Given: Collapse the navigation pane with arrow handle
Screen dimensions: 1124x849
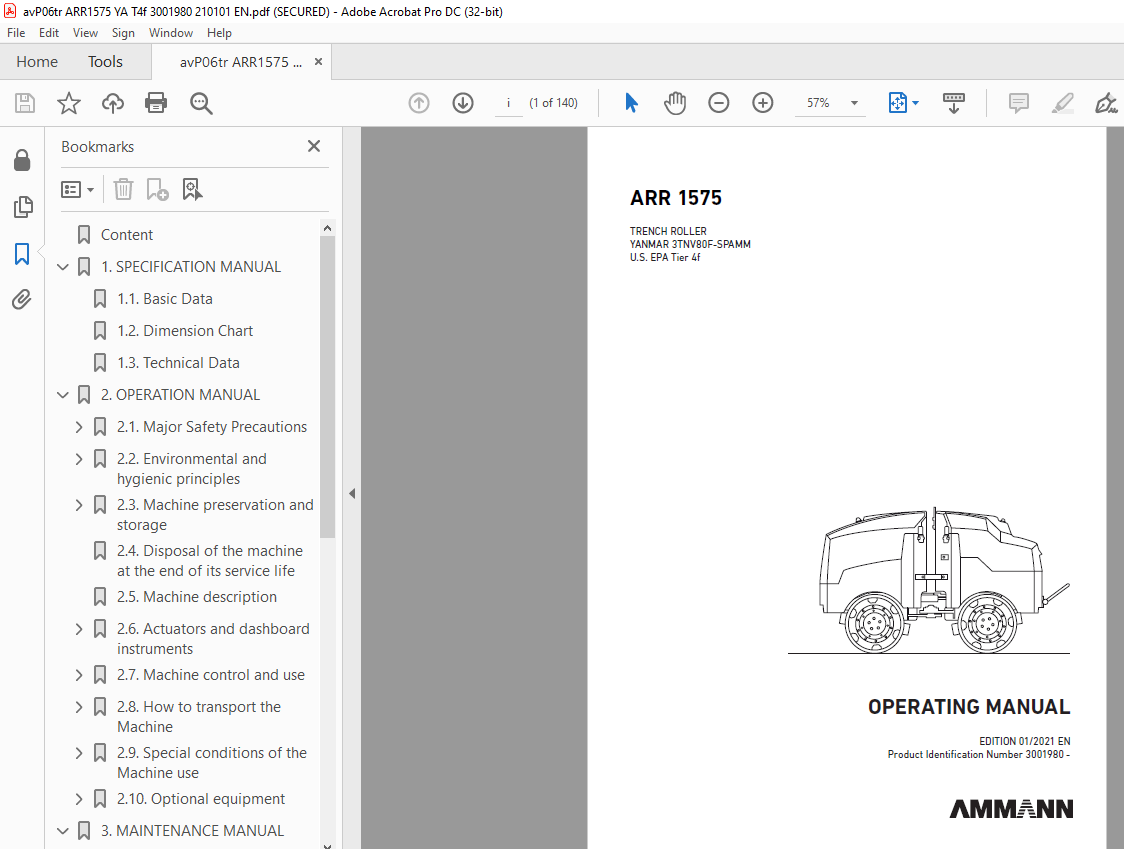Looking at the screenshot, I should pyautogui.click(x=352, y=493).
